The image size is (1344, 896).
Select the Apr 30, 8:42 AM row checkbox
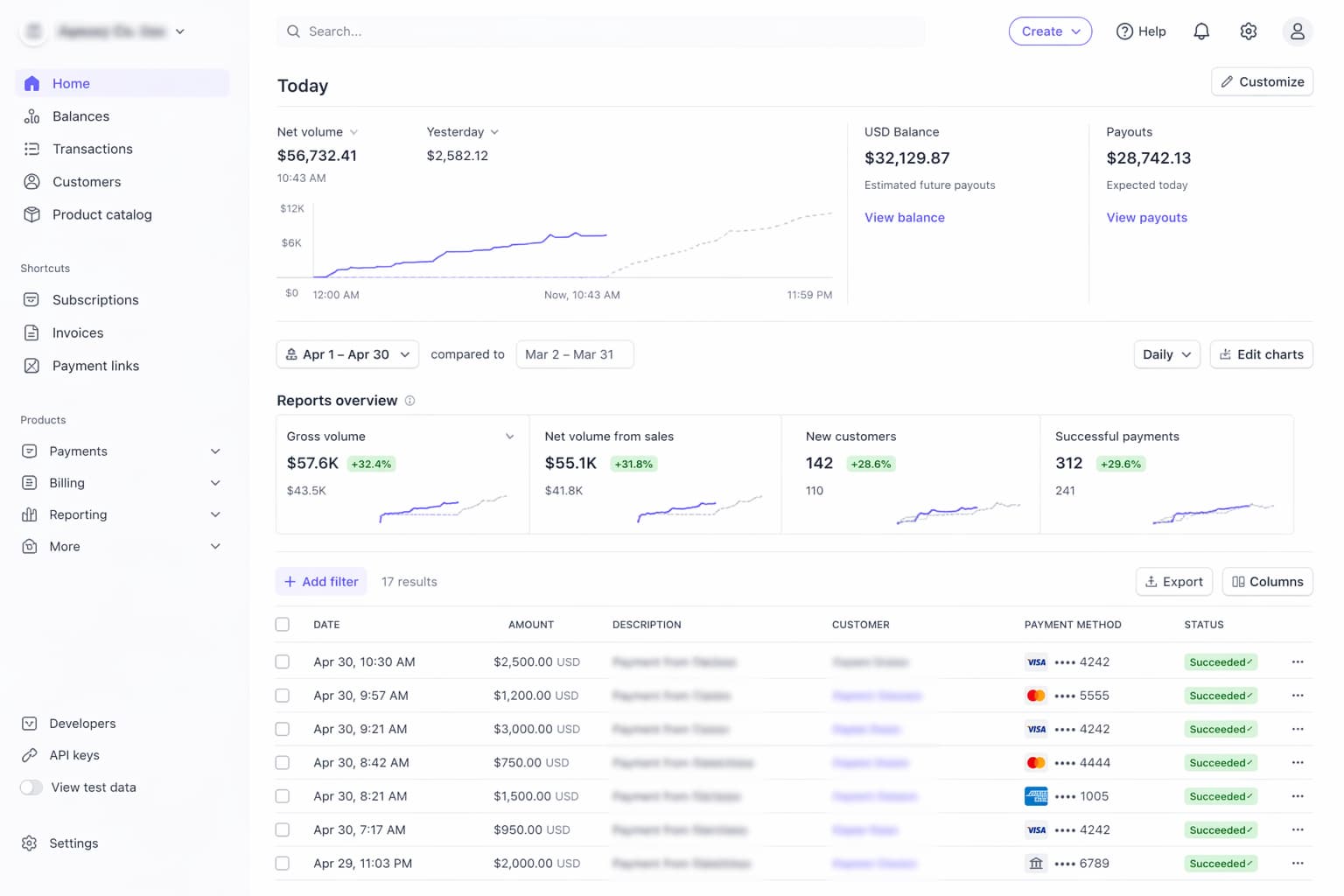pyautogui.click(x=282, y=763)
